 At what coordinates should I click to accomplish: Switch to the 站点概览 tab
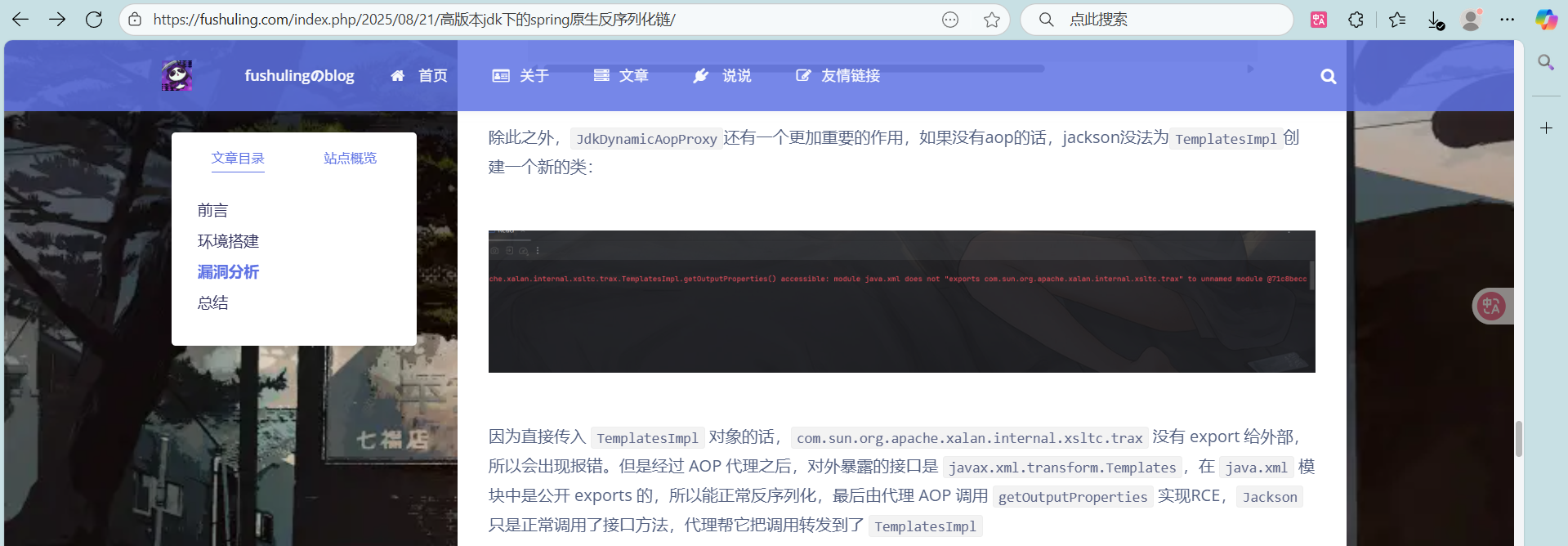pyautogui.click(x=350, y=158)
